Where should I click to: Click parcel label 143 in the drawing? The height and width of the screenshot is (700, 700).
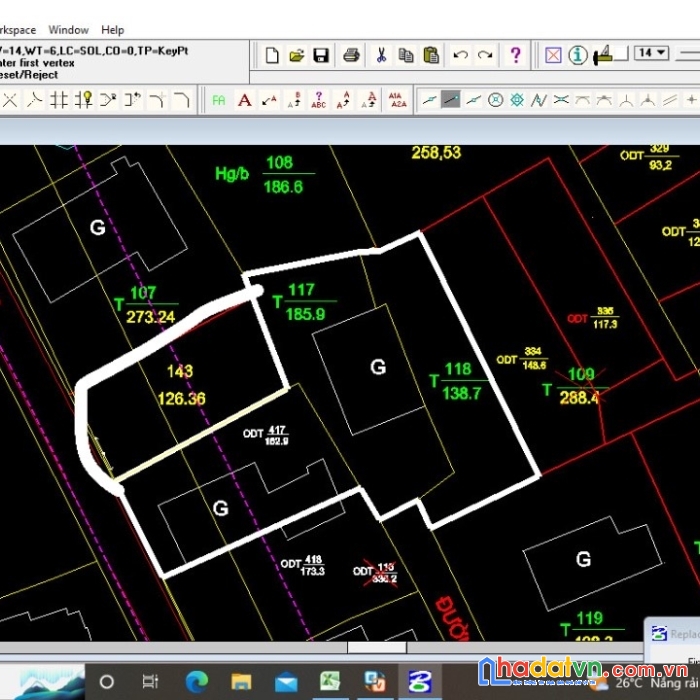click(180, 371)
